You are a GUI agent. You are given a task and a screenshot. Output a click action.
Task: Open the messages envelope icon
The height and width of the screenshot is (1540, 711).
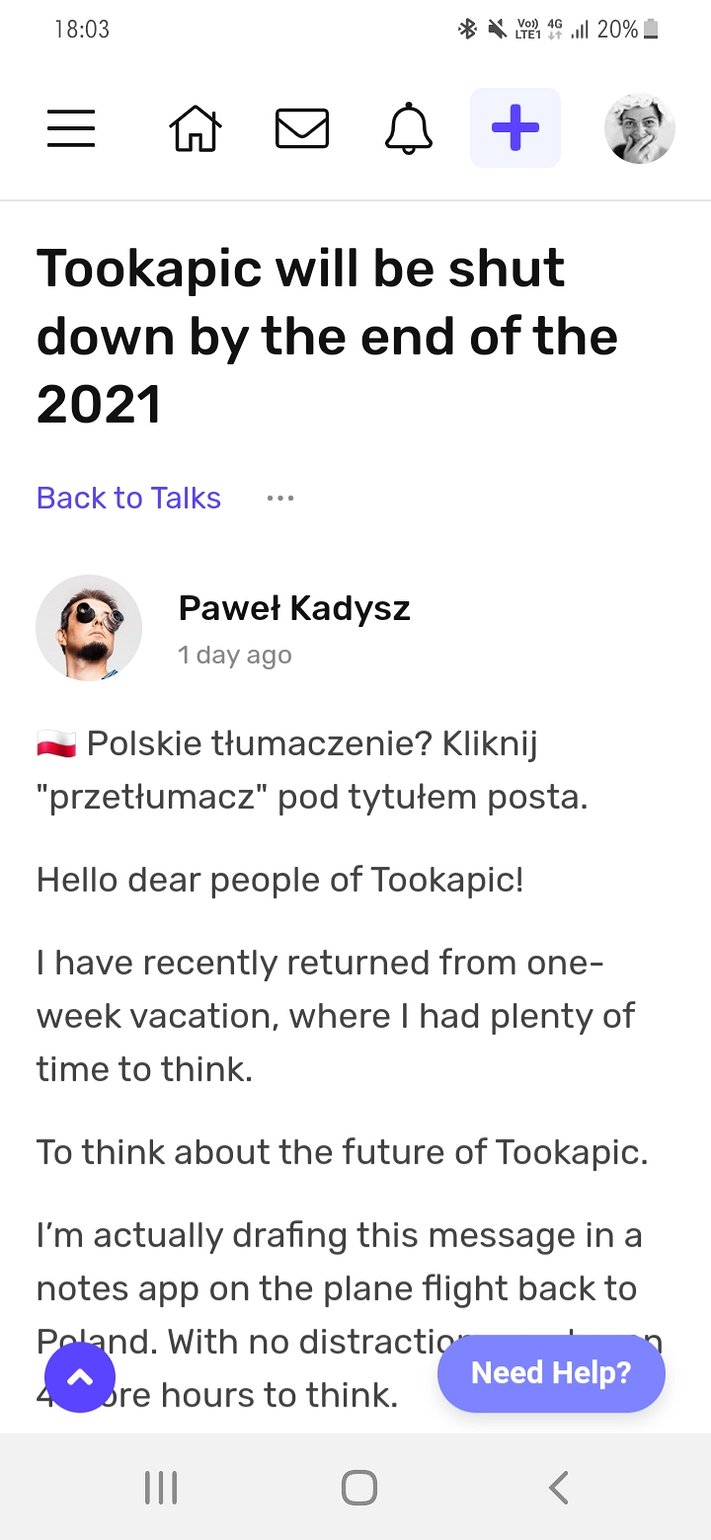point(302,129)
